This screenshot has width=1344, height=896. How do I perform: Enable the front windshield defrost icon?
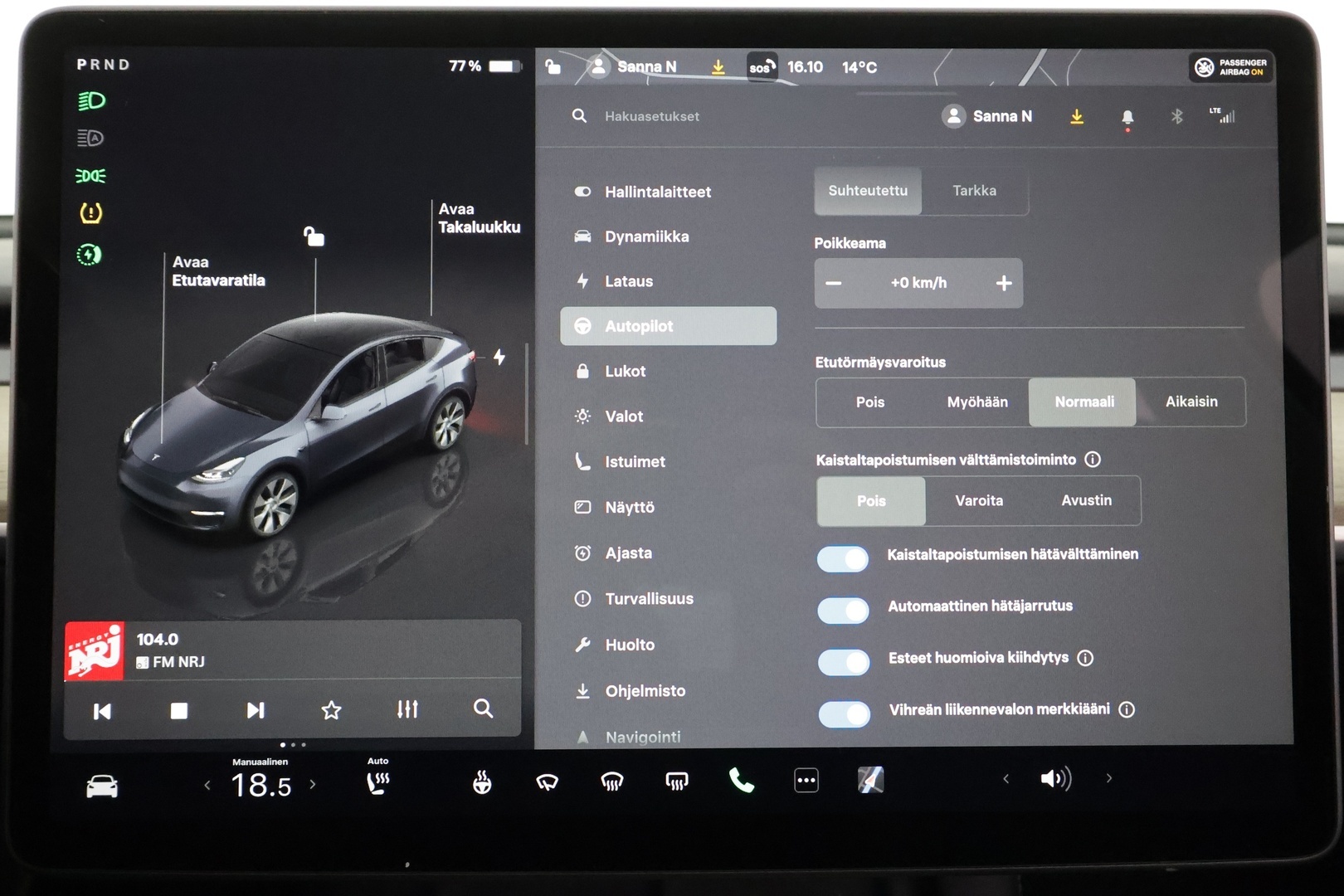coord(611,780)
